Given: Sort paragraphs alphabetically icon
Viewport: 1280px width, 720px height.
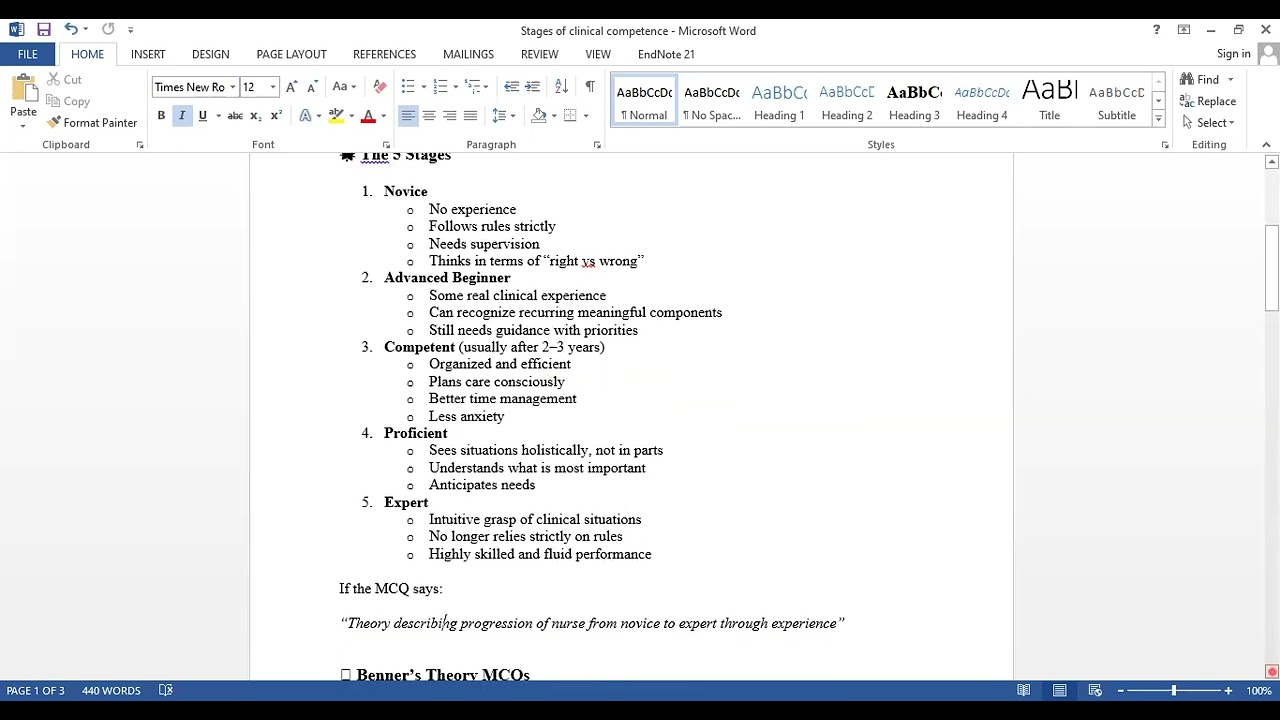Looking at the screenshot, I should [561, 87].
